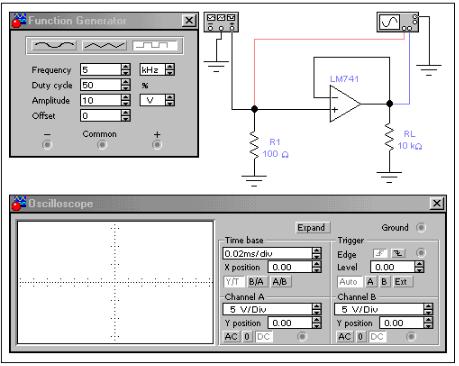Click the oscilloscope Ground terminal
This screenshot has width=459, height=366.
point(421,228)
